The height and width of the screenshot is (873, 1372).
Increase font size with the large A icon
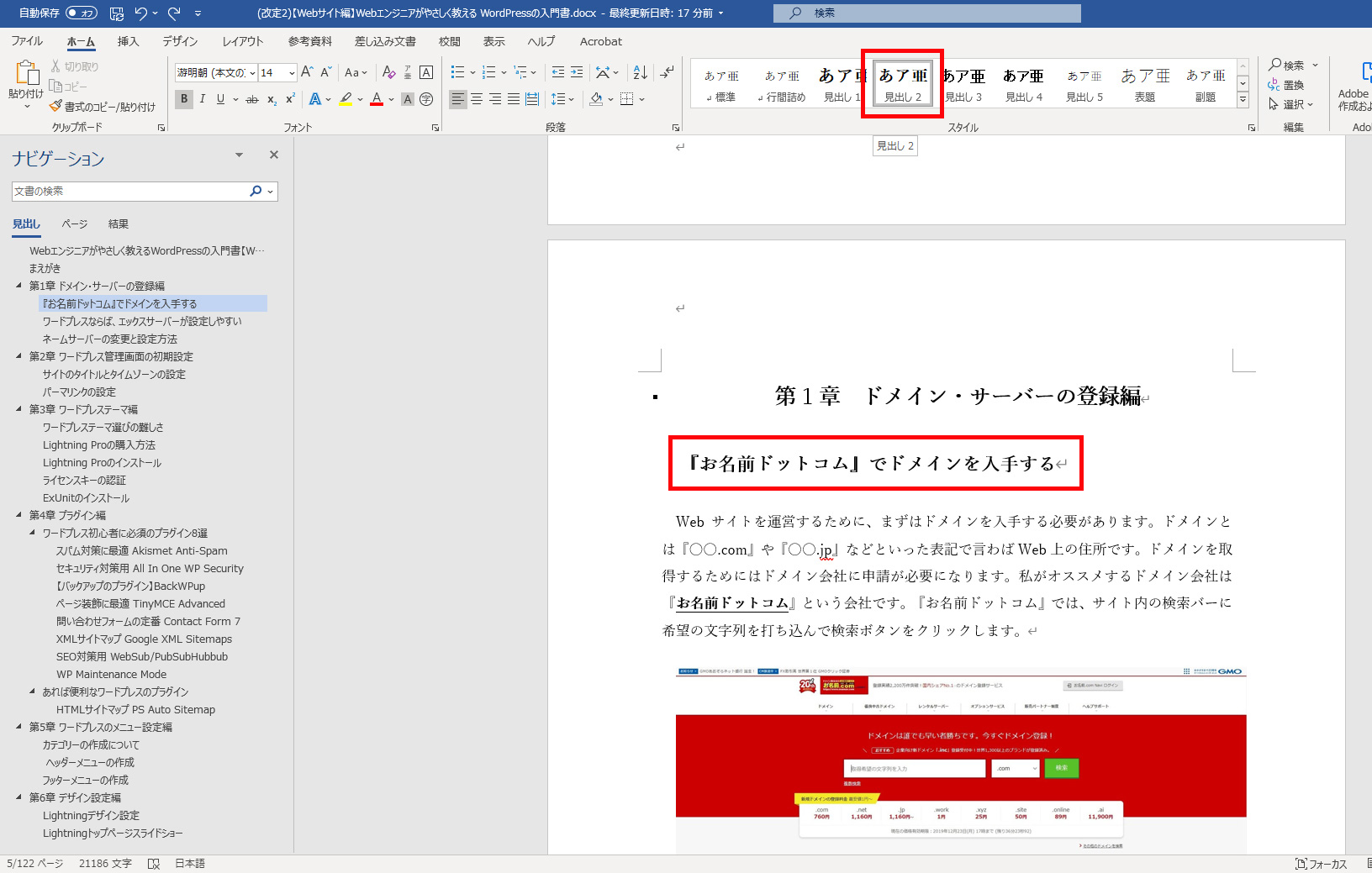point(307,72)
